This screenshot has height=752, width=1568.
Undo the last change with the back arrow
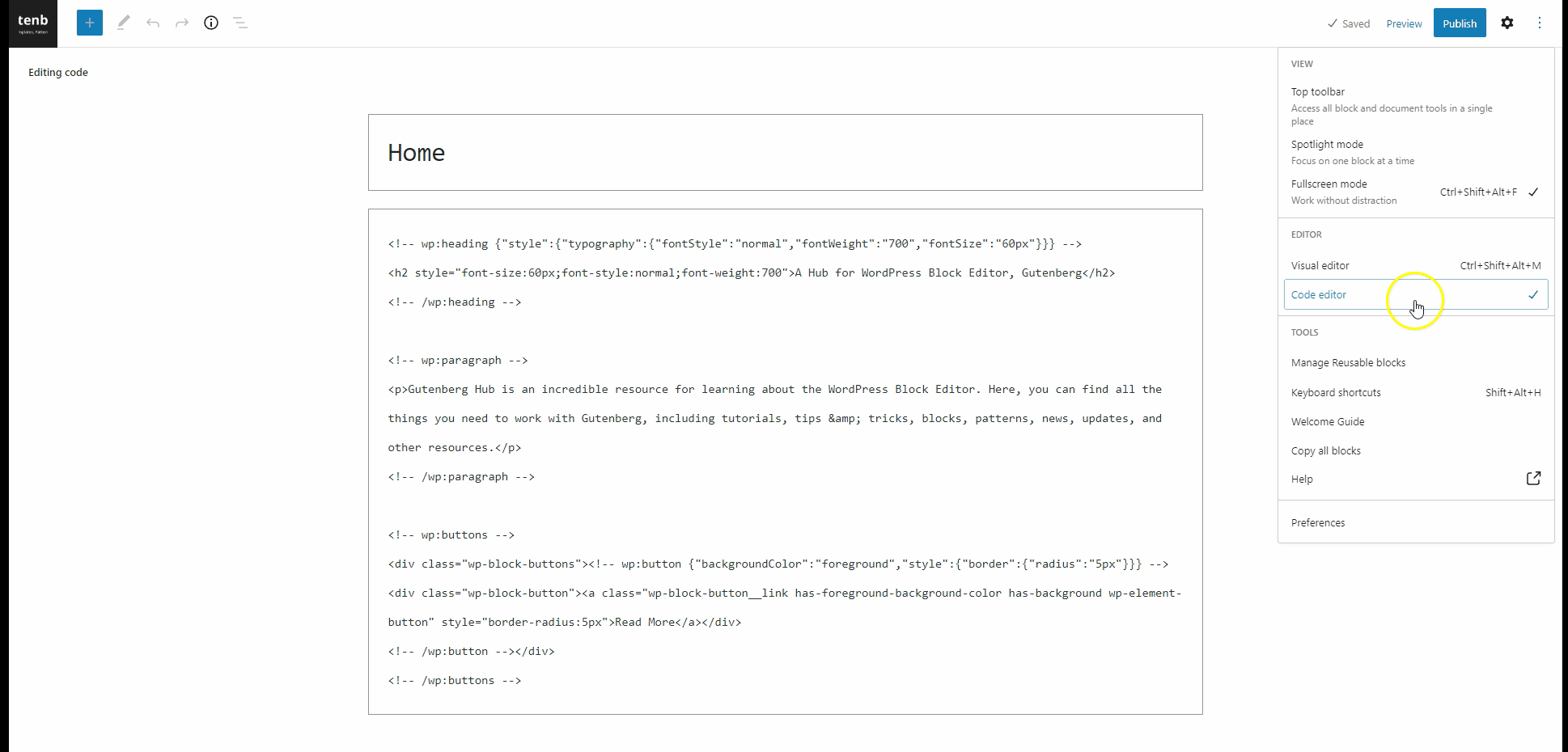[x=153, y=23]
